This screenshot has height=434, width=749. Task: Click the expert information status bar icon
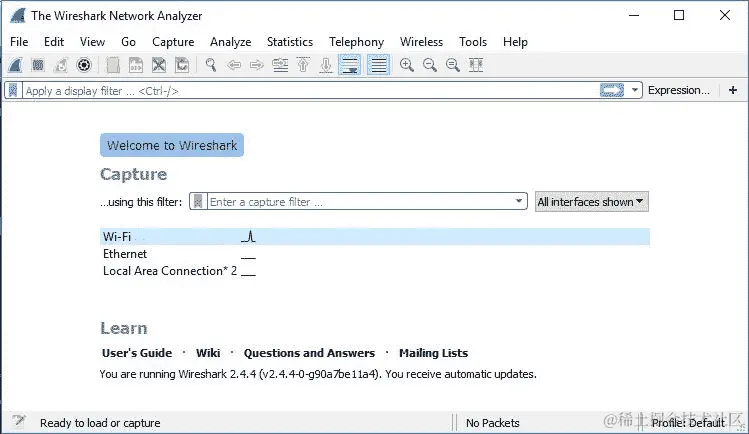(x=19, y=421)
